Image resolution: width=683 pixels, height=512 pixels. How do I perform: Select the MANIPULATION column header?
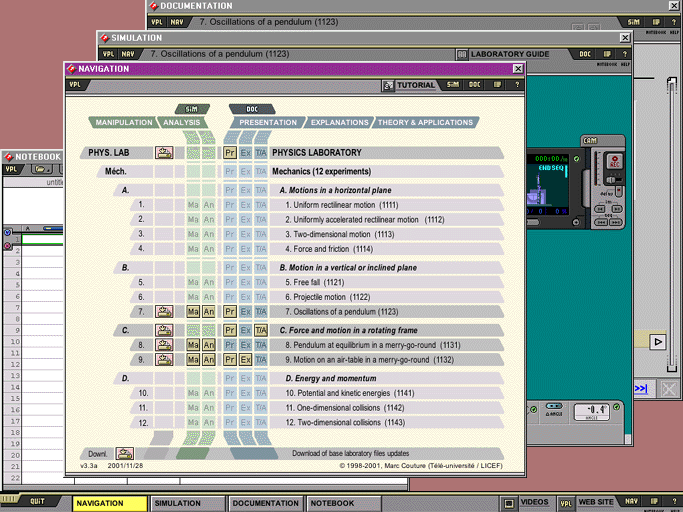(123, 123)
